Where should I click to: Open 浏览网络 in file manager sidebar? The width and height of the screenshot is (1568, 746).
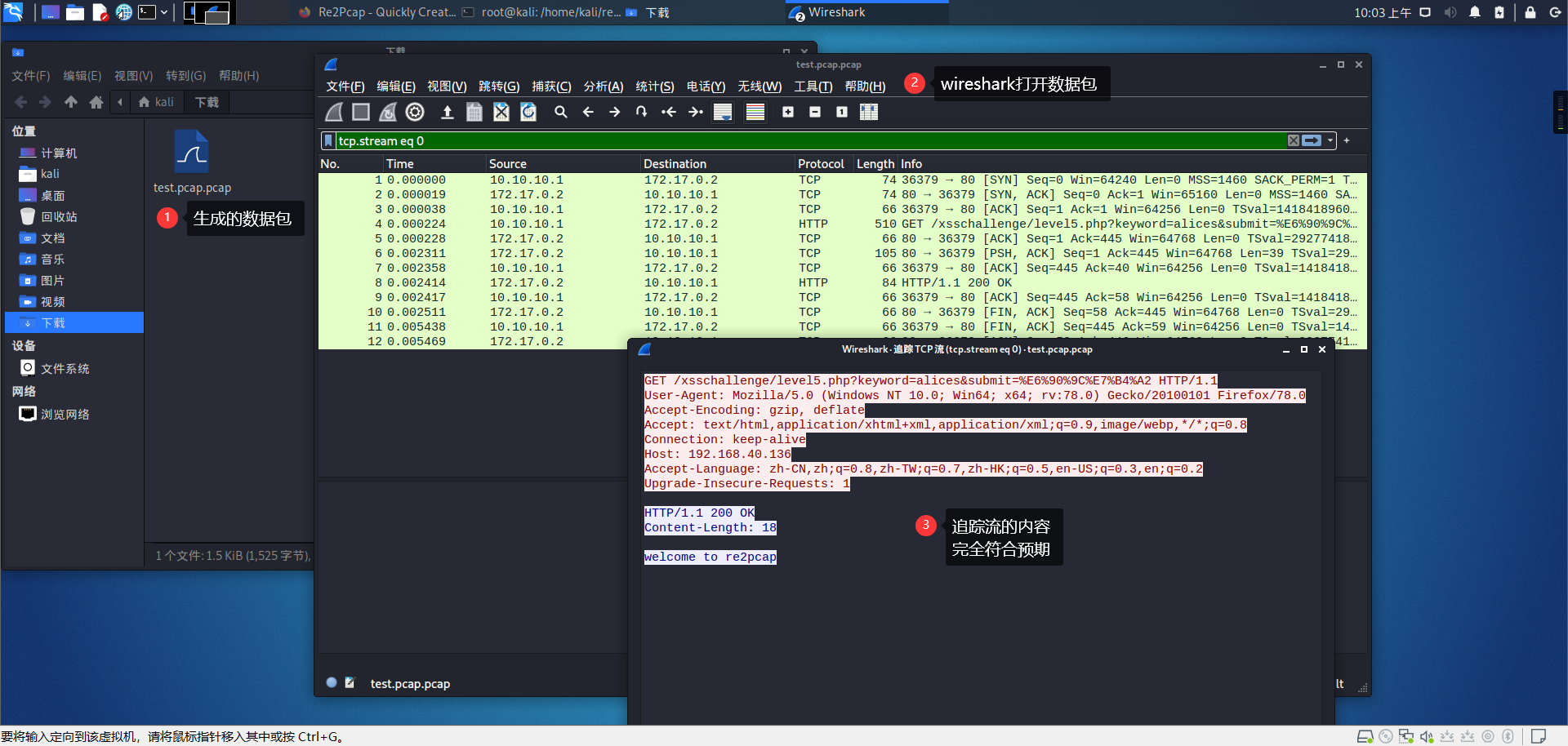(74, 414)
